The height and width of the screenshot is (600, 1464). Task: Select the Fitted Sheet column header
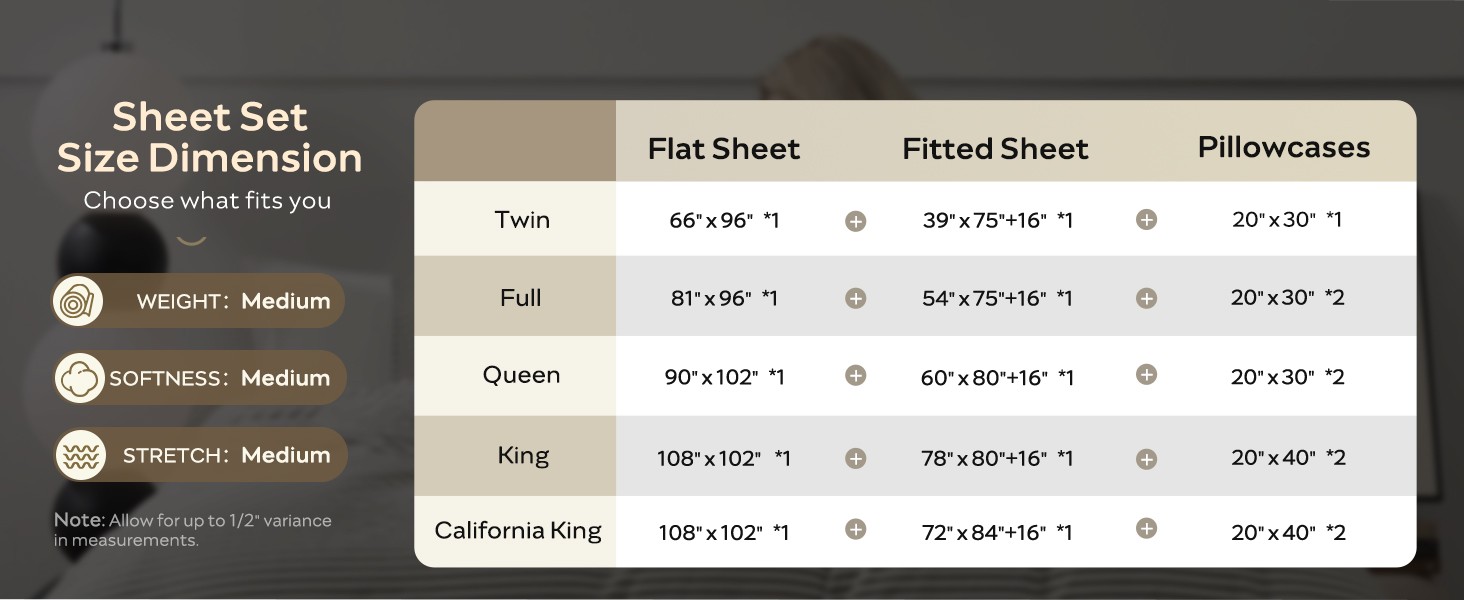995,149
